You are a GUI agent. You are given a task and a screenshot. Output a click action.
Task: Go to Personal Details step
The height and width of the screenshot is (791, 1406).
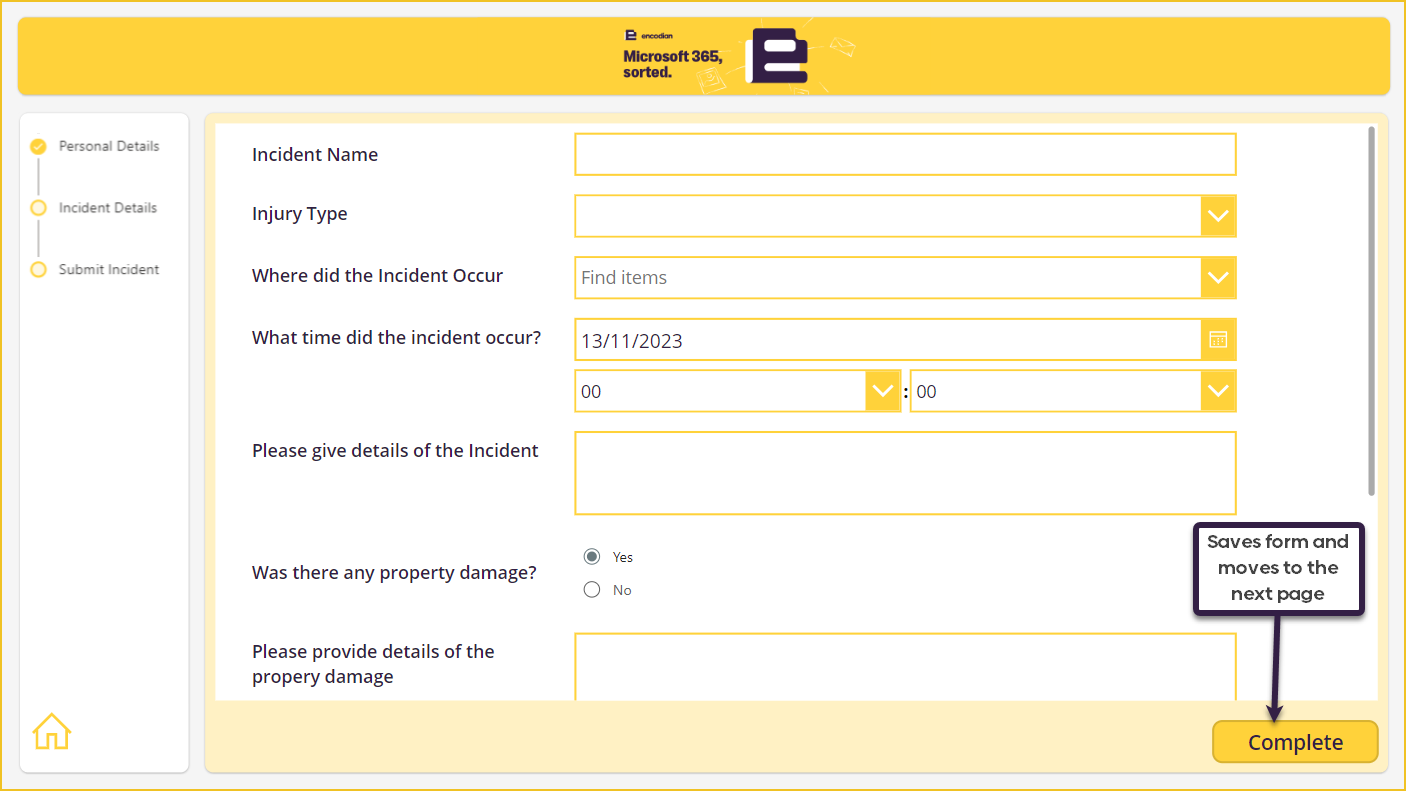tap(109, 146)
